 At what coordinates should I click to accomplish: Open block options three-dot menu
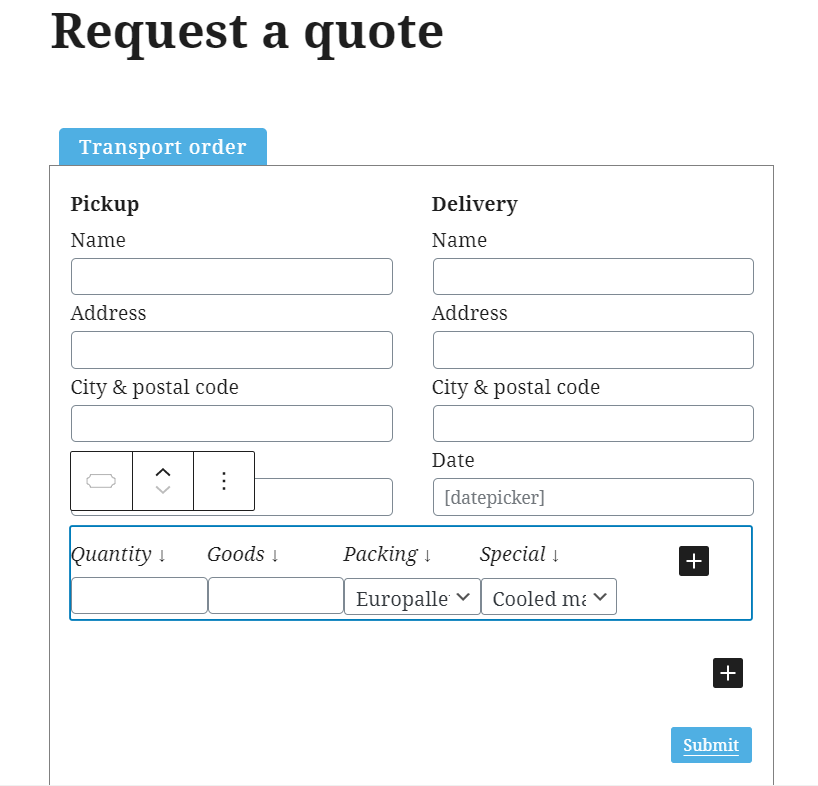point(224,481)
